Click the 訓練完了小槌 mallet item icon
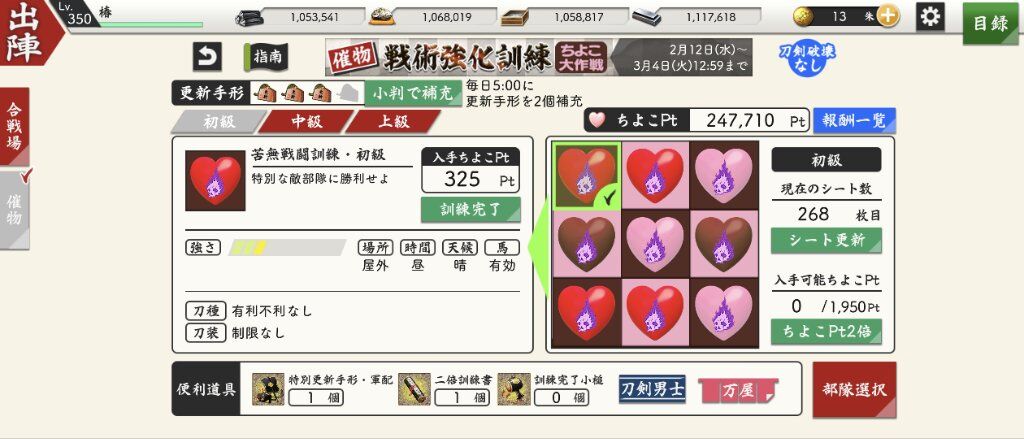The height and width of the screenshot is (439, 1024). coord(514,389)
